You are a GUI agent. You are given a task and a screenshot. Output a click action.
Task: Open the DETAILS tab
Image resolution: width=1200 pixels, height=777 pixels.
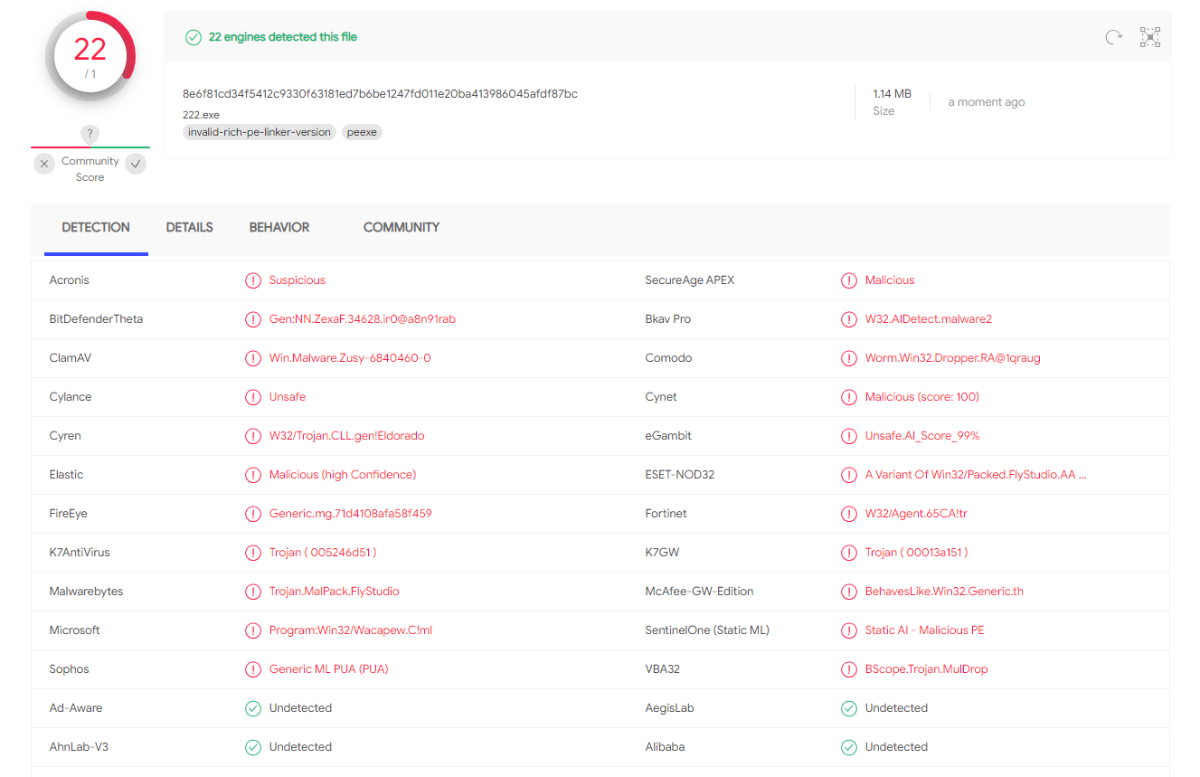(190, 228)
